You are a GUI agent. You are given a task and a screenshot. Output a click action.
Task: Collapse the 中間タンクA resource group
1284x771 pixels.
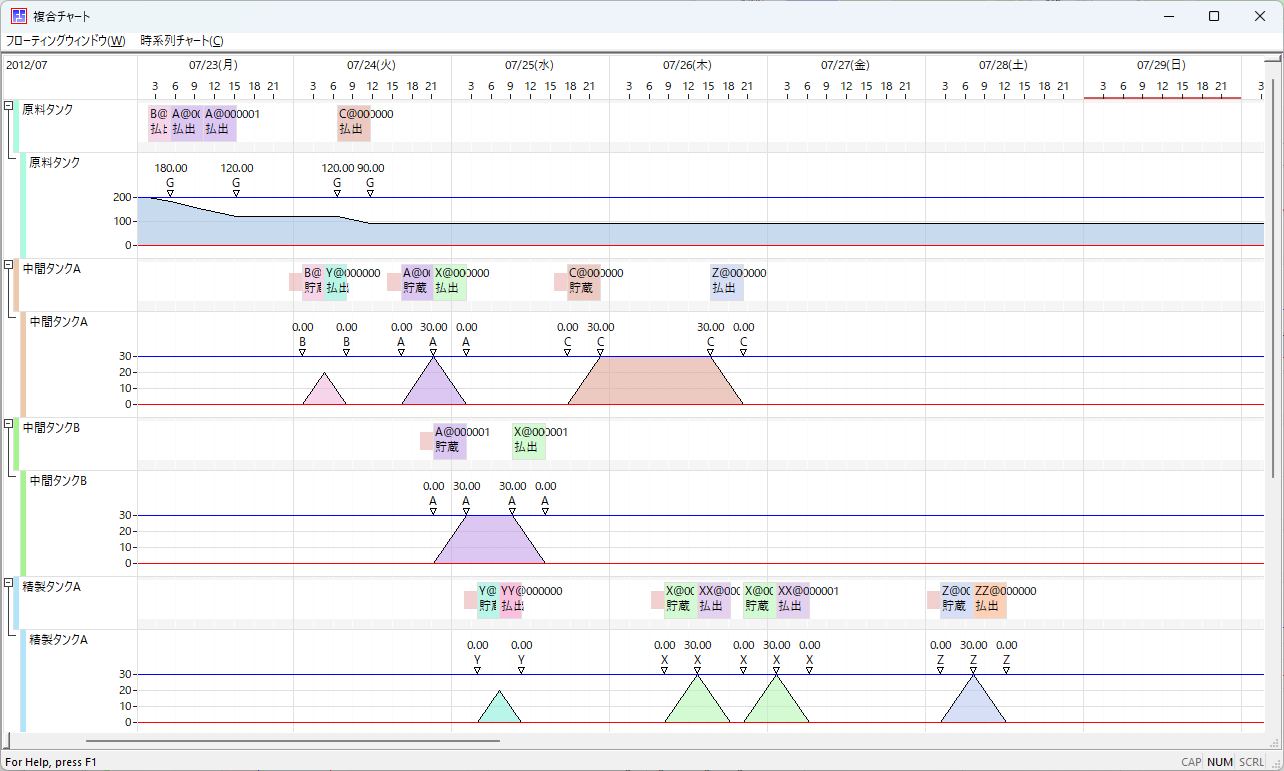[8, 265]
